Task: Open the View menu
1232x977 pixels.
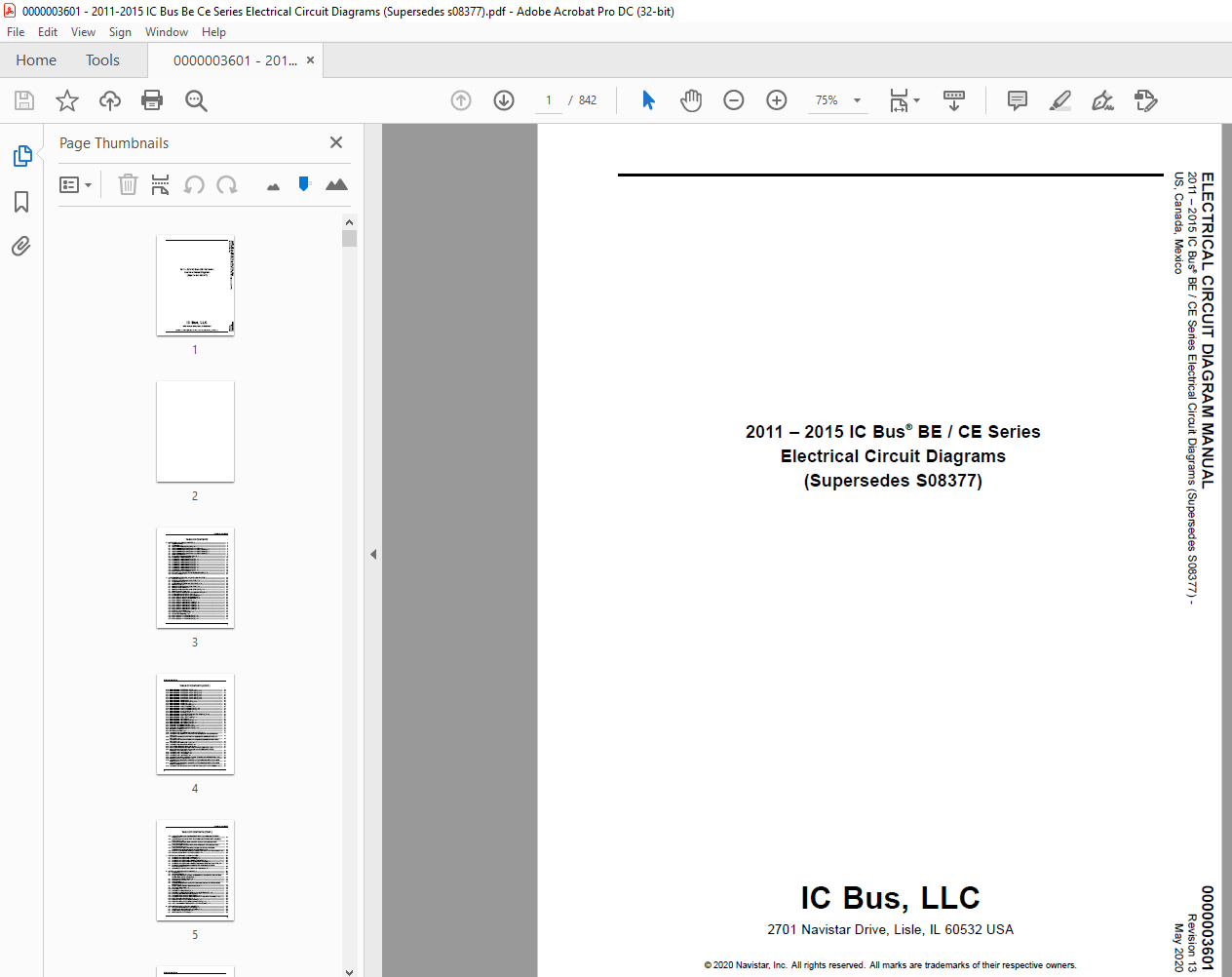Action: (83, 32)
